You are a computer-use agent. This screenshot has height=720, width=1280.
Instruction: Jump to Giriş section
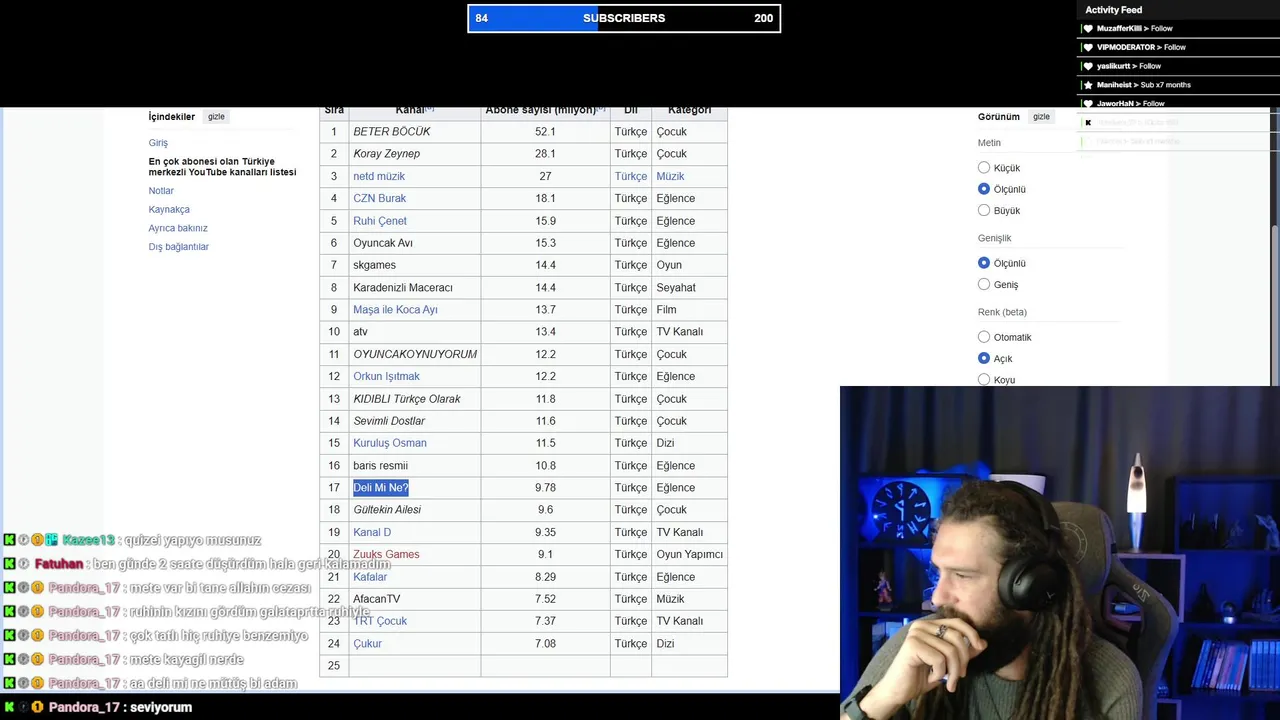(158, 143)
